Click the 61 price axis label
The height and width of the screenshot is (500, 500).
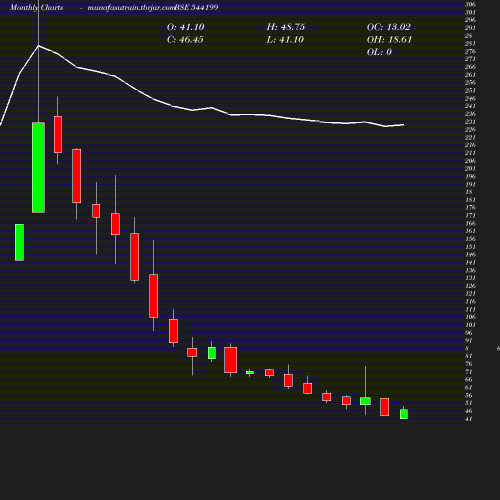(x=469, y=387)
